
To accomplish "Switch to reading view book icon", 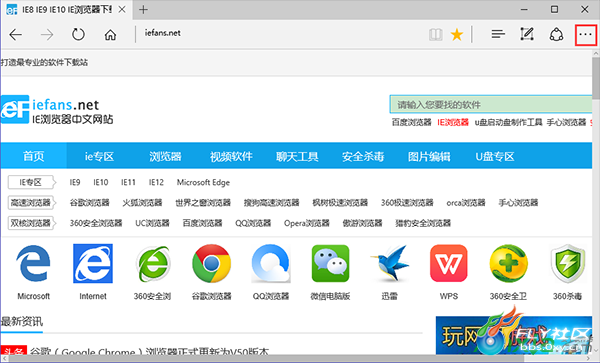I will tap(435, 35).
